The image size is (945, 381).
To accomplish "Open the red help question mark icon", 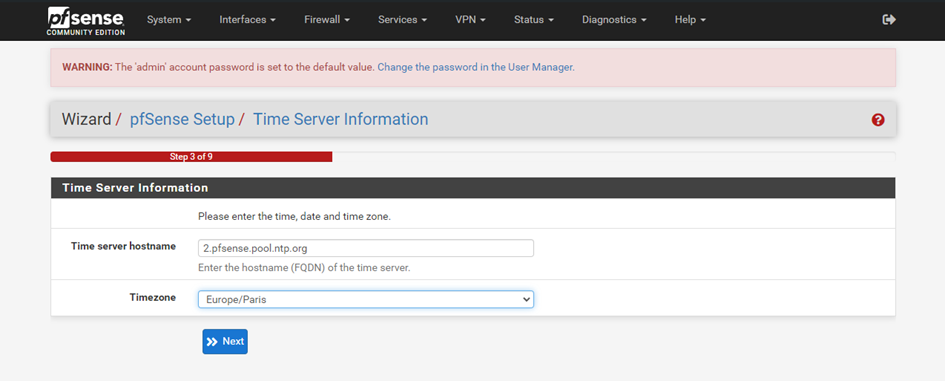I will tap(878, 120).
